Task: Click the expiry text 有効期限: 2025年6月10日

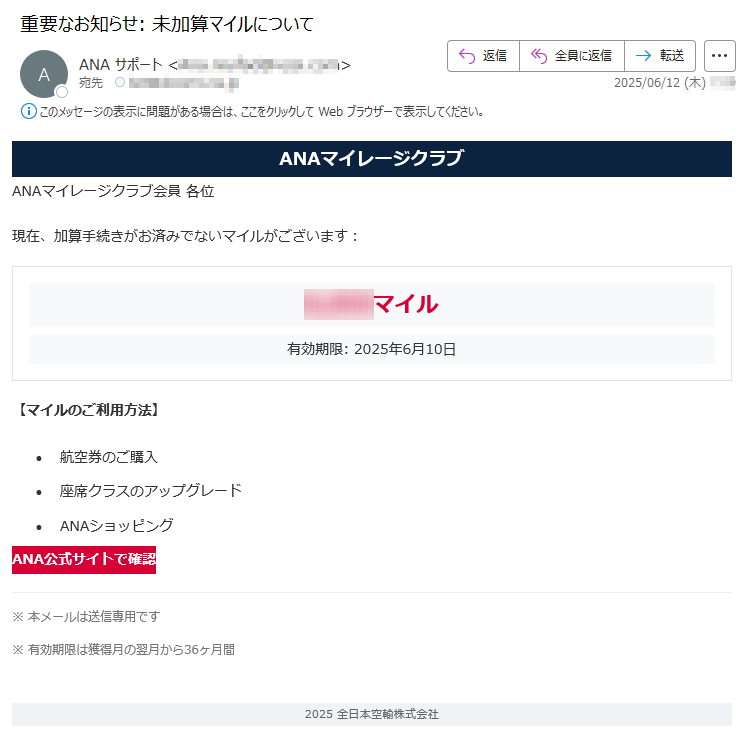Action: 371,349
